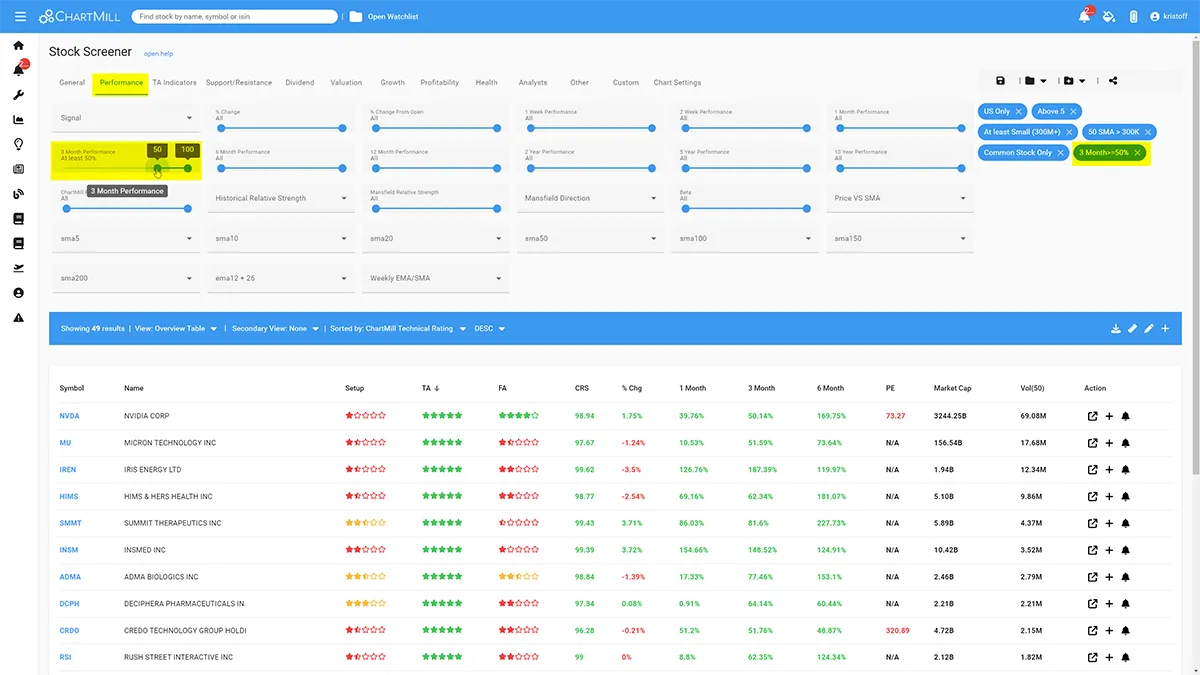Click the open help link
The width and height of the screenshot is (1200, 675).
(x=158, y=53)
